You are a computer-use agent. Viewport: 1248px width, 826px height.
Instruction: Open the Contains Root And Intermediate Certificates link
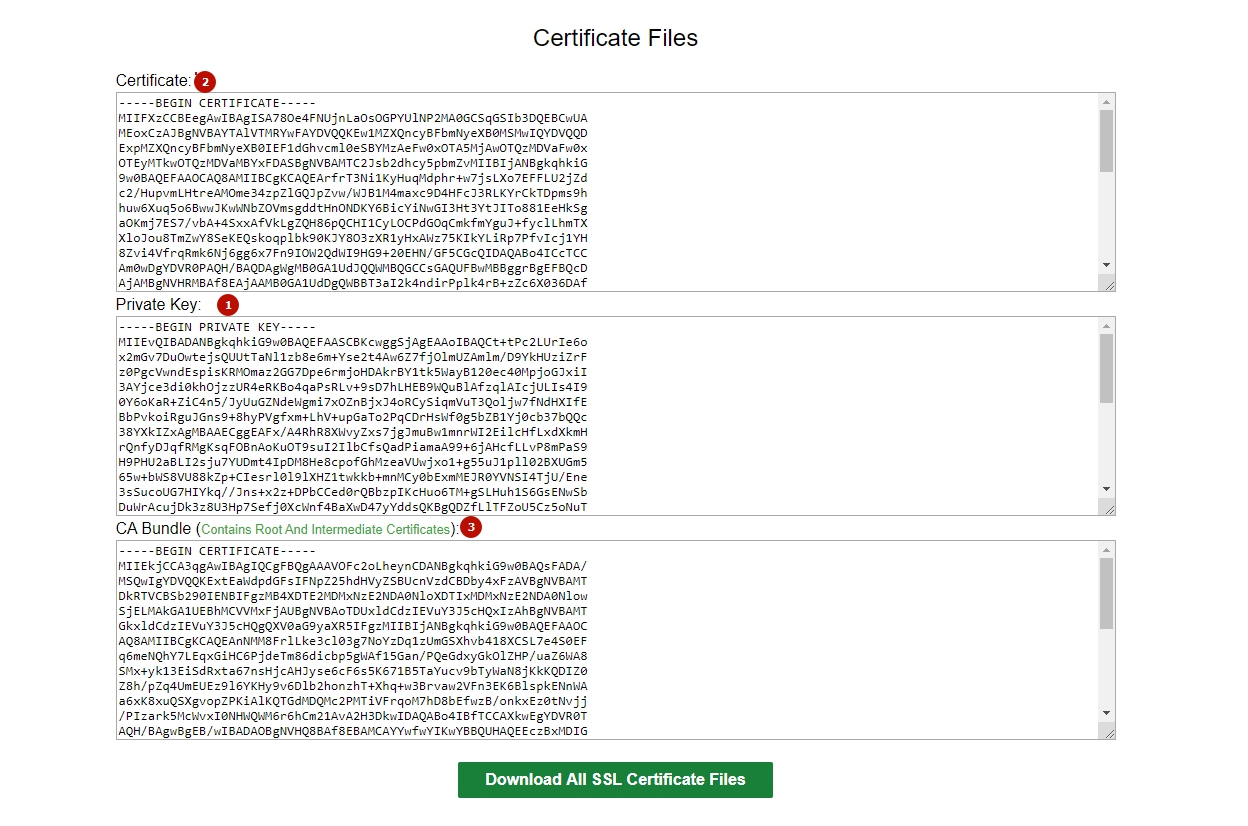326,529
